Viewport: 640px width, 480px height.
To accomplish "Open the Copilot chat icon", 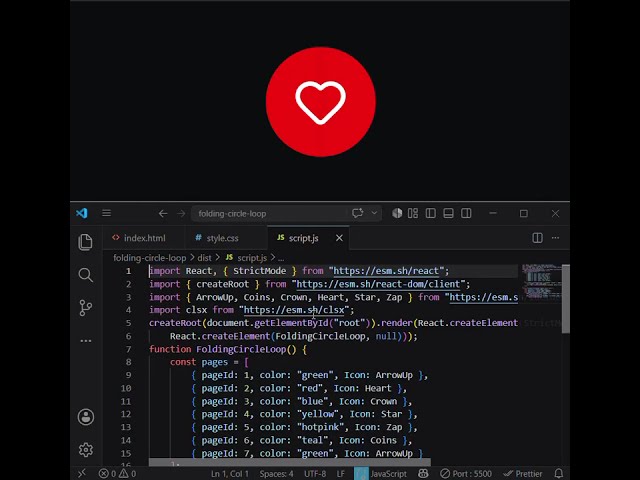I will pos(358,213).
